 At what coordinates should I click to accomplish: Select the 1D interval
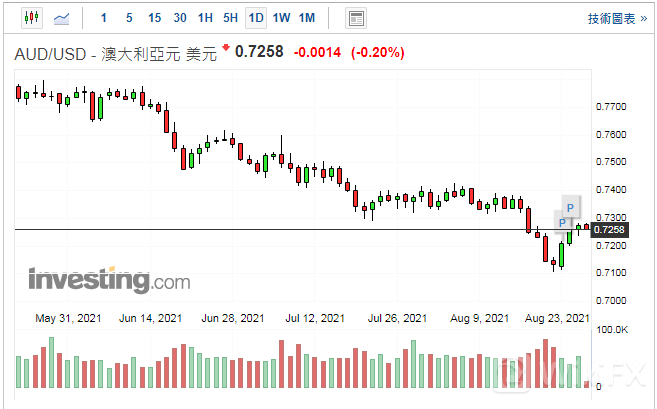click(x=256, y=18)
